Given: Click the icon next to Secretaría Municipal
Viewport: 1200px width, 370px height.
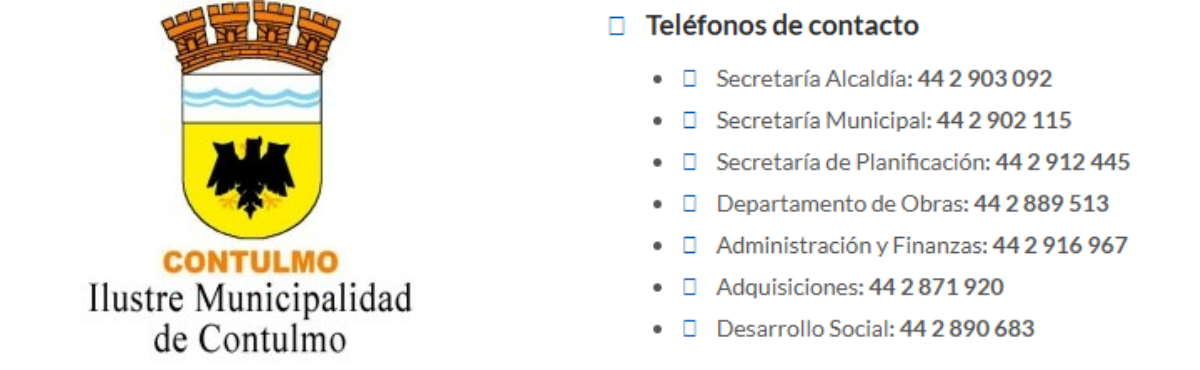Looking at the screenshot, I should coord(689,121).
